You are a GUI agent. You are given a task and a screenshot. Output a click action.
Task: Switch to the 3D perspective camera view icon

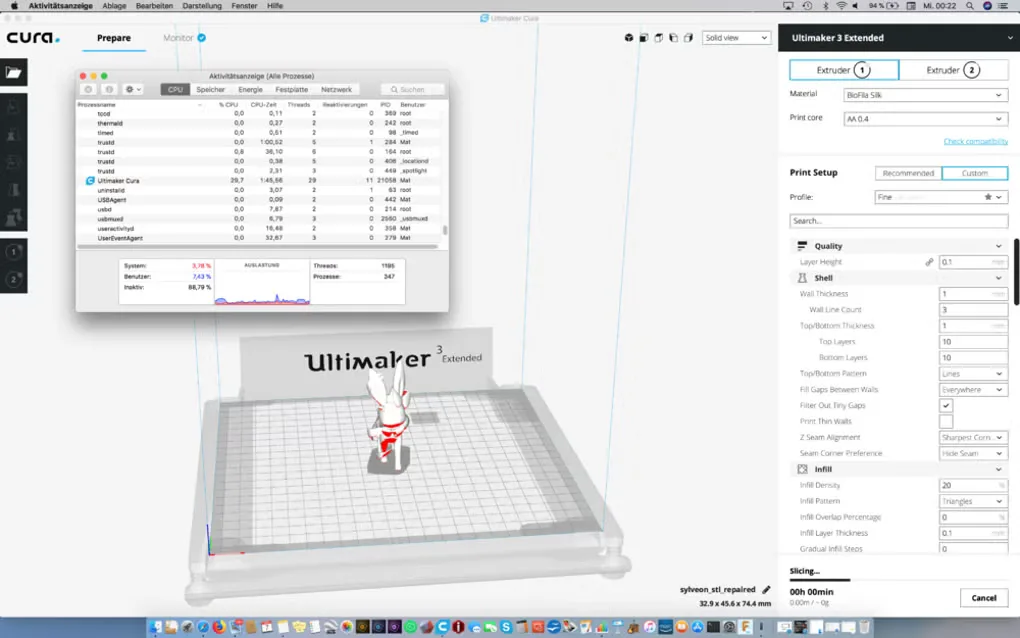coord(628,38)
